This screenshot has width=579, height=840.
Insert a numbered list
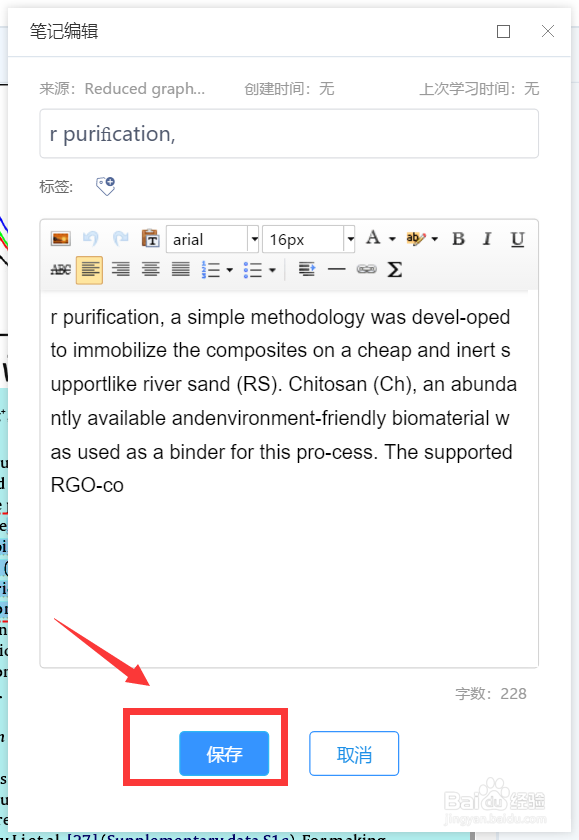pyautogui.click(x=211, y=269)
